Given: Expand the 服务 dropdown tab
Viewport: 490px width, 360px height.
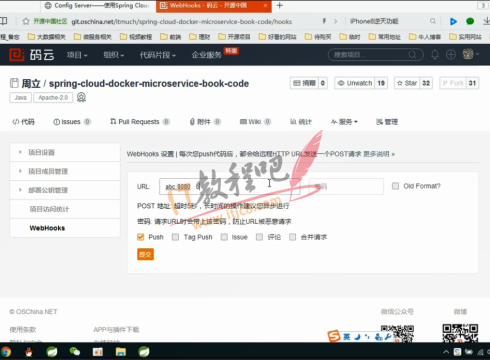Looking at the screenshot, I should tap(344, 122).
